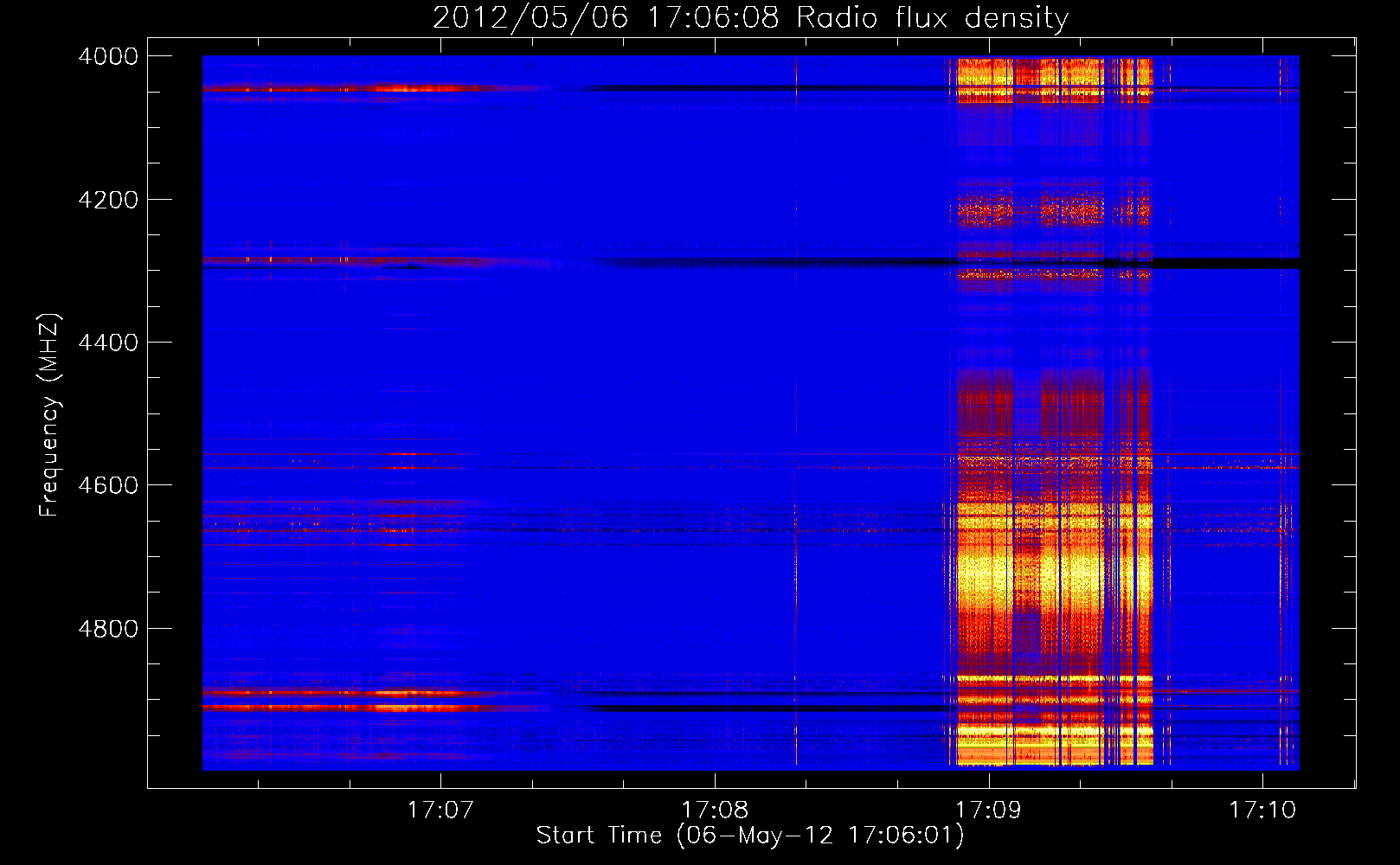Screen dimensions: 1400x865
Task: Click the 17:07 time tick label
Action: (441, 810)
